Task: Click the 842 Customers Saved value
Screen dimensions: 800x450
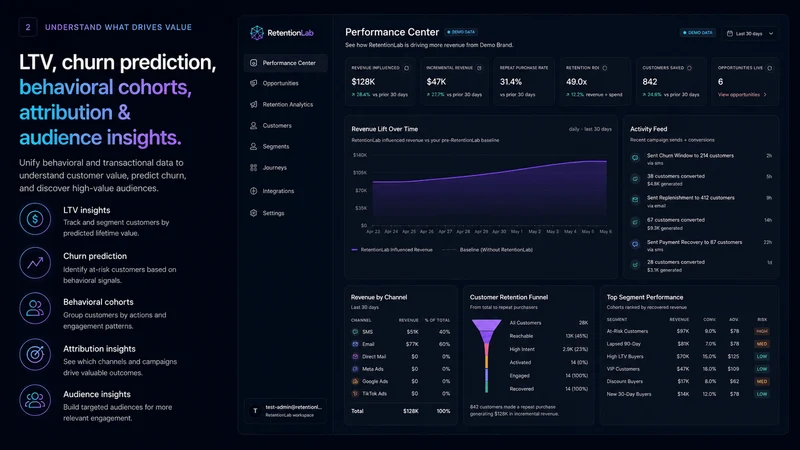Action: (649, 82)
